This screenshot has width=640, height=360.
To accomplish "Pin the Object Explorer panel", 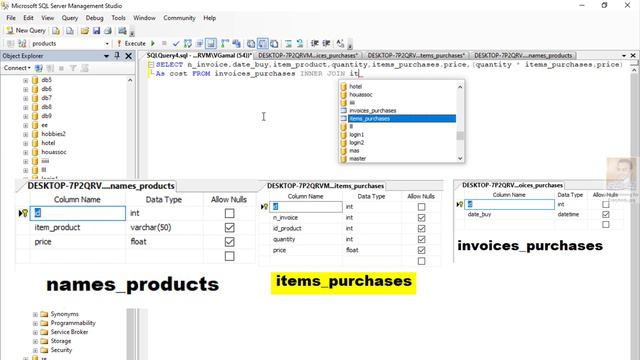I will coord(117,56).
